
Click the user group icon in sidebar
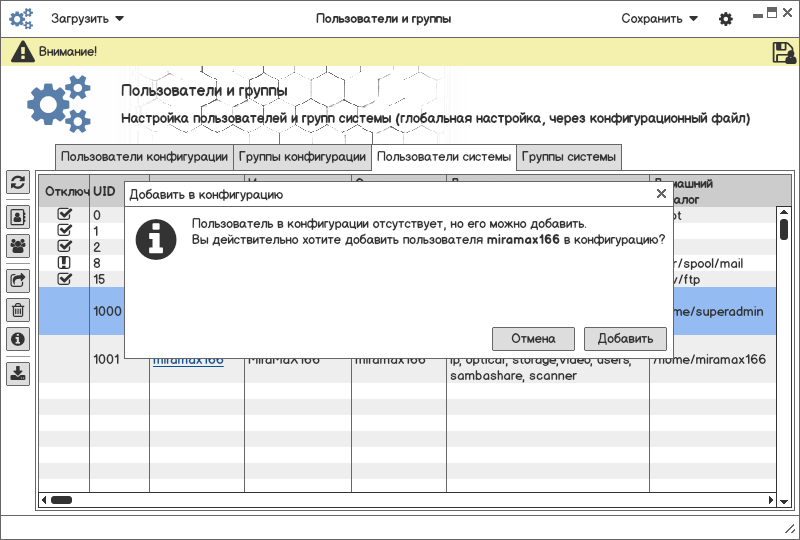18,245
